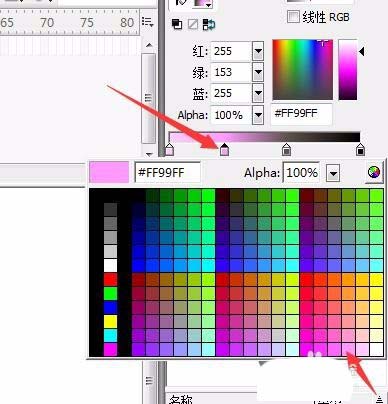
Task: Open the 红 value dropdown arrow
Action: click(258, 51)
